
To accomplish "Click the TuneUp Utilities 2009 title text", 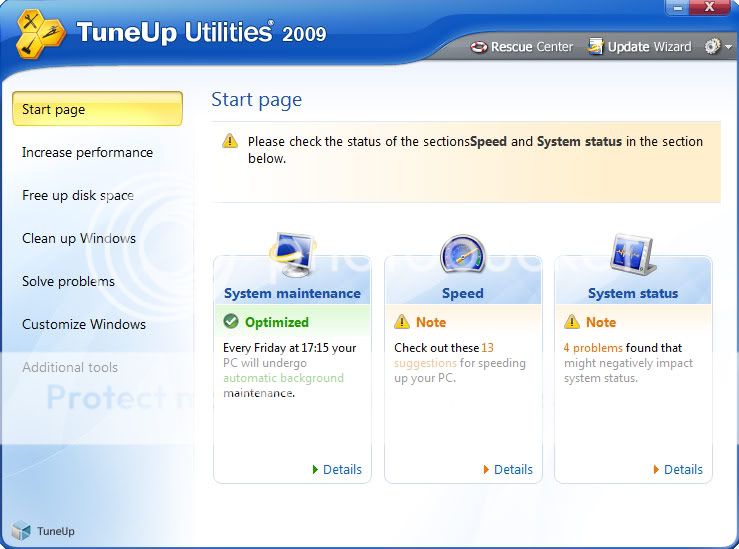I will click(201, 33).
